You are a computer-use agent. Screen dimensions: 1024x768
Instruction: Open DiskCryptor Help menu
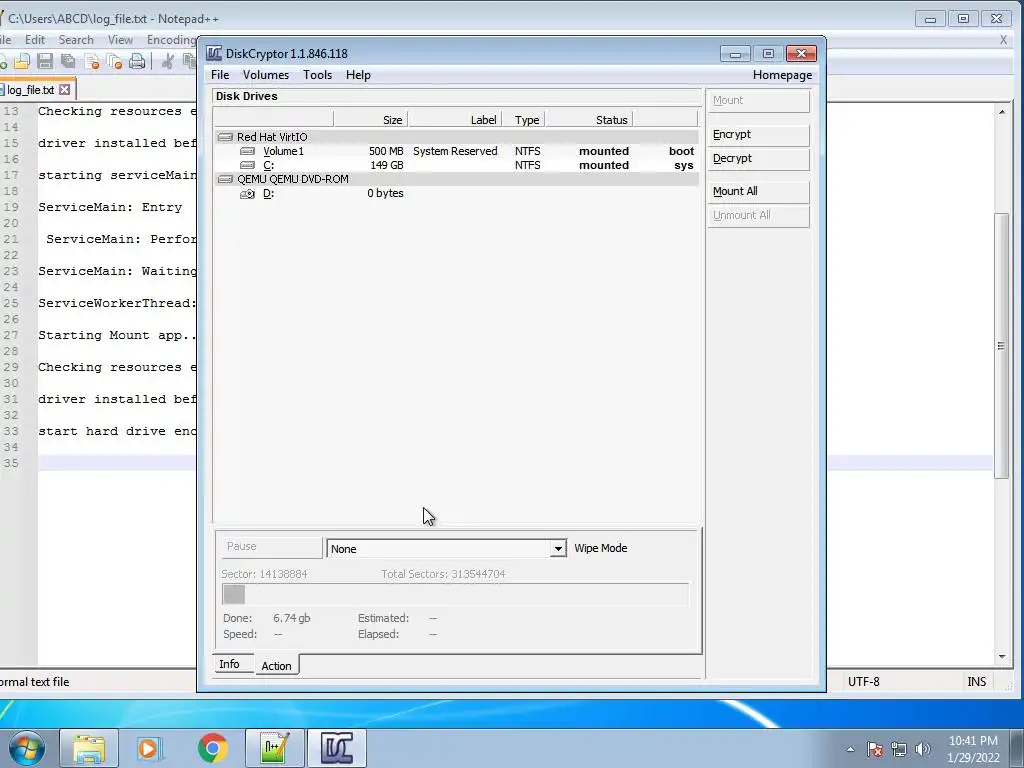coord(358,75)
